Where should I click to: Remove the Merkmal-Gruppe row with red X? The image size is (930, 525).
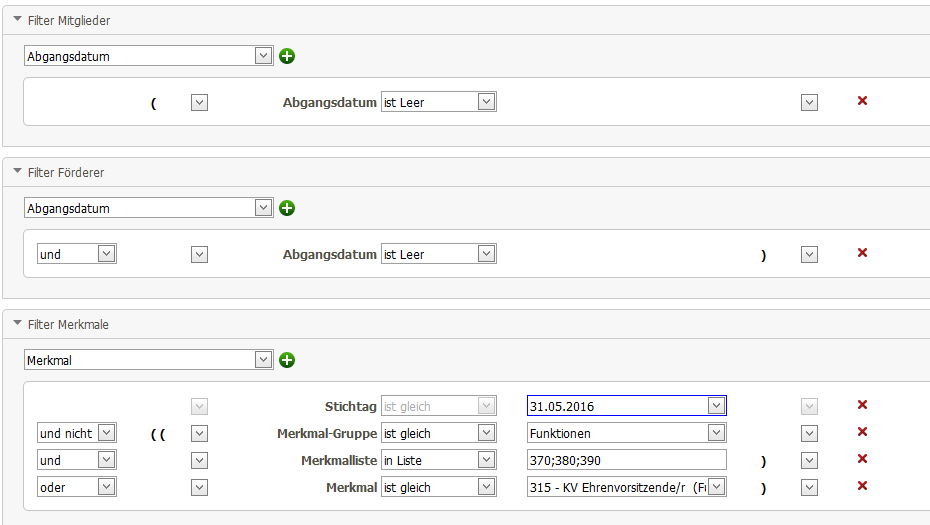[x=862, y=432]
